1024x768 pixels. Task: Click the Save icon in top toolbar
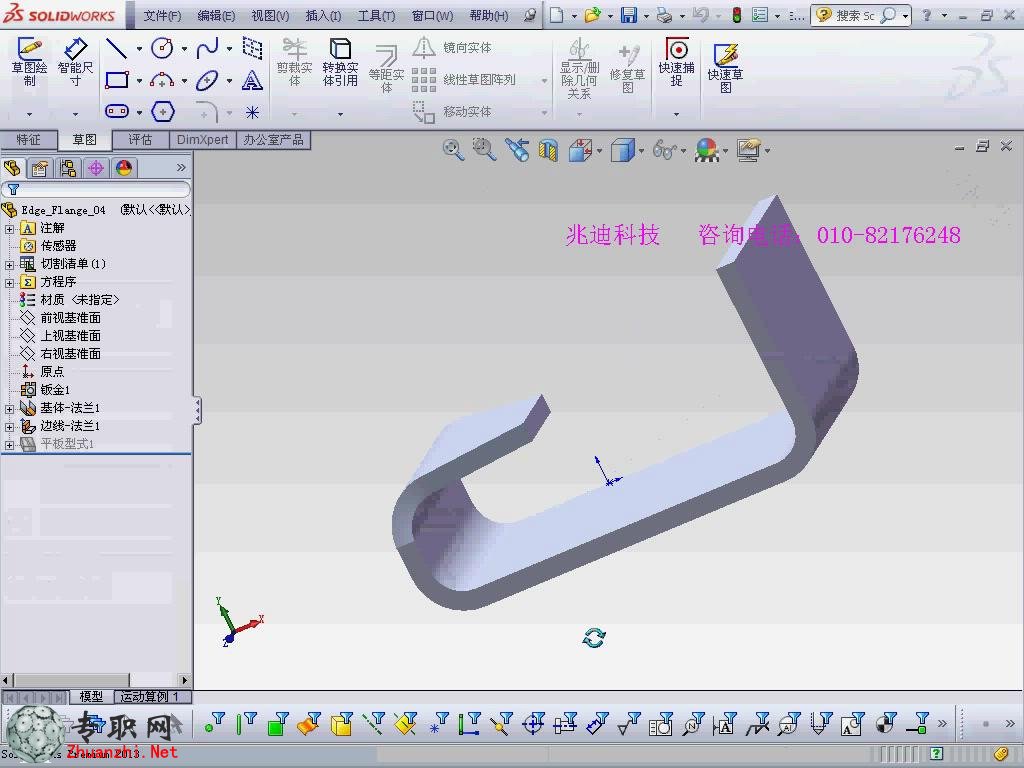click(x=628, y=15)
